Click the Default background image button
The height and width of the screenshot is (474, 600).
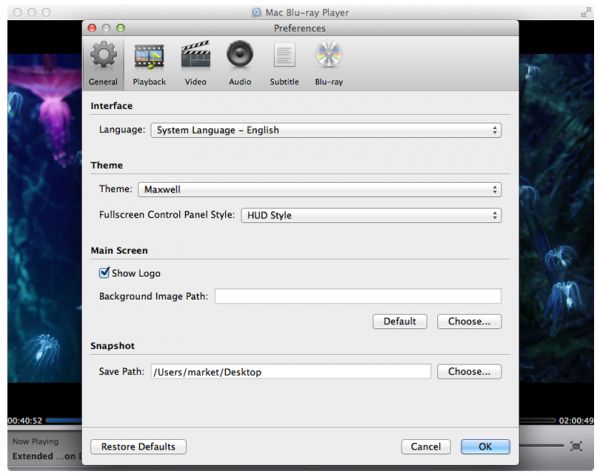(400, 321)
